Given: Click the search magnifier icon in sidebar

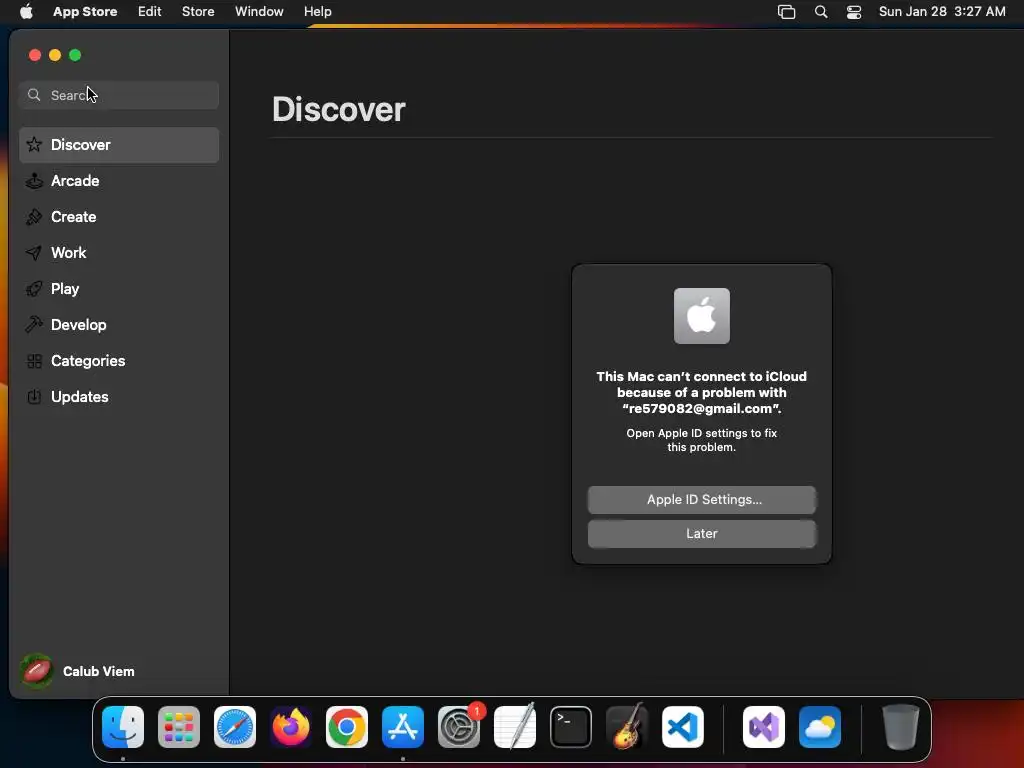Looking at the screenshot, I should pyautogui.click(x=34, y=95).
